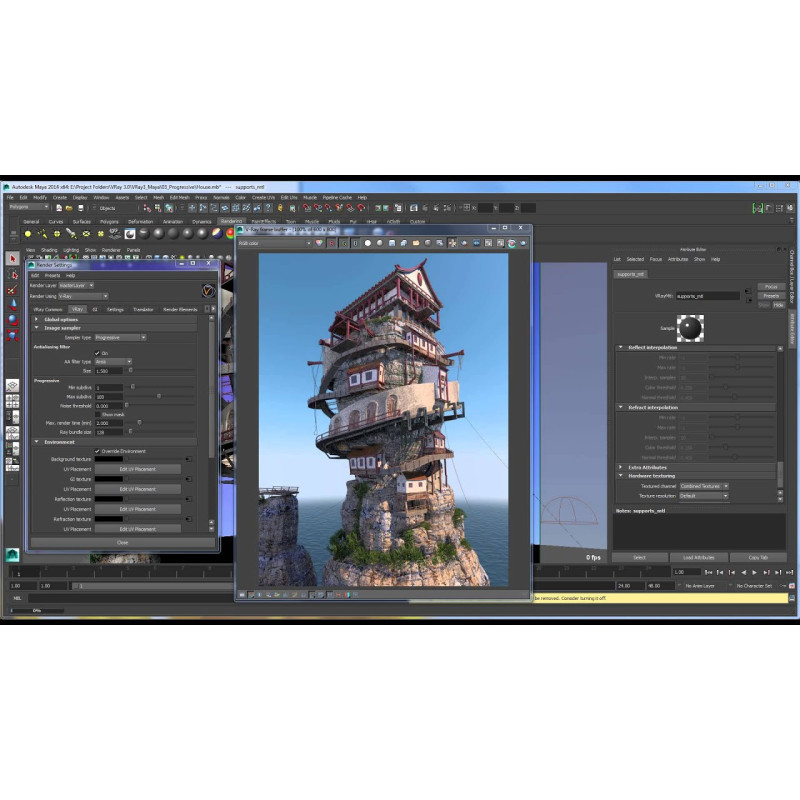Select the arrow Select tool in toolbox
This screenshot has height=800, width=800.
click(x=13, y=259)
